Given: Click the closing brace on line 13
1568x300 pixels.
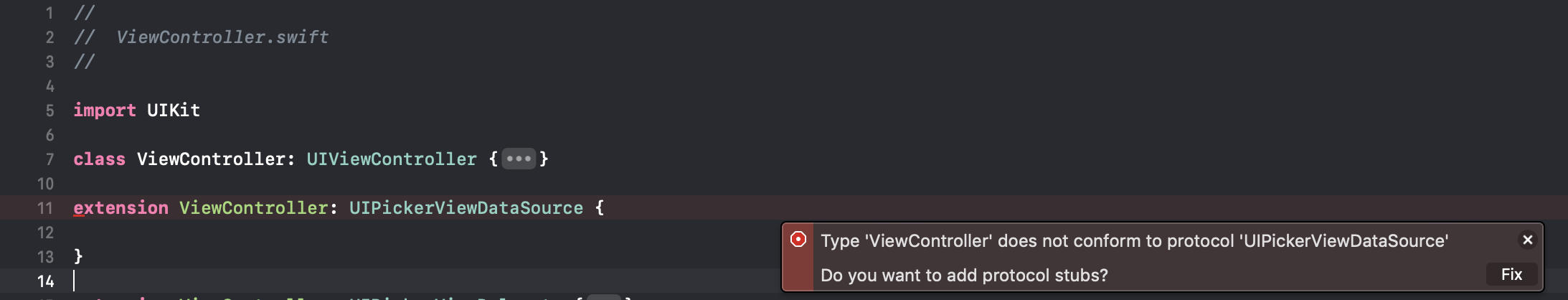Looking at the screenshot, I should pos(78,256).
